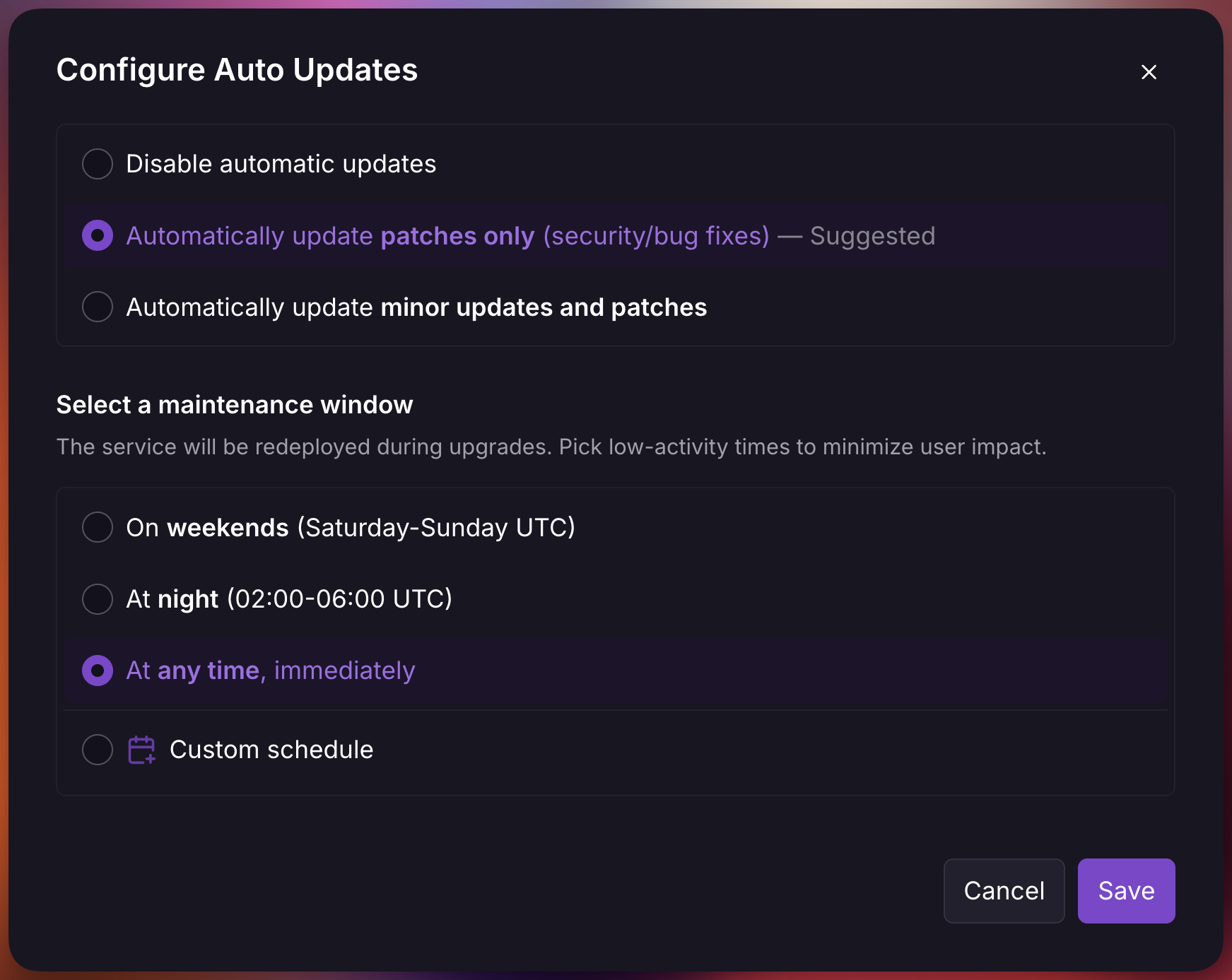Click the X close icon
This screenshot has height=980, width=1232.
(x=1149, y=72)
